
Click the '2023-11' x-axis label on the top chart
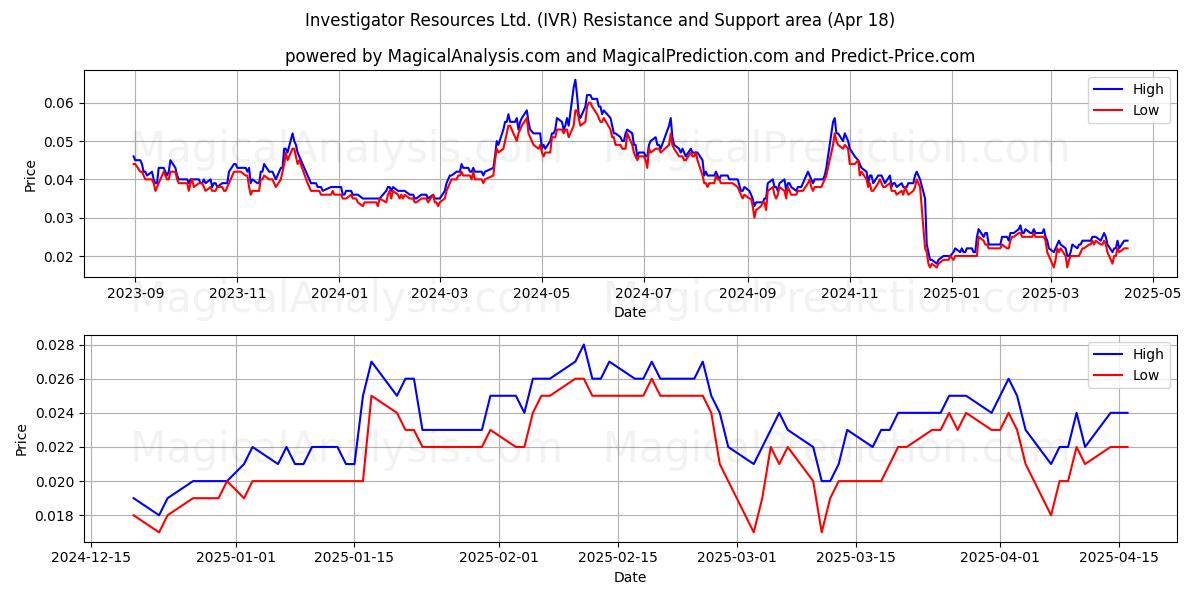click(x=236, y=294)
